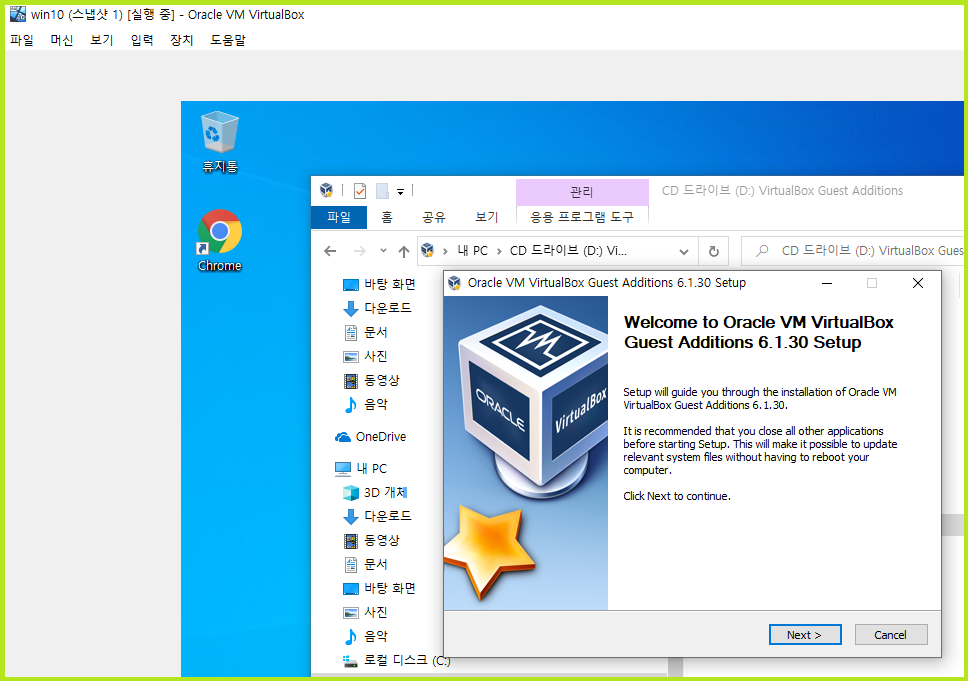Open the quick-access toolbar customize dropdown
Image resolution: width=968 pixels, height=681 pixels.
[x=400, y=191]
